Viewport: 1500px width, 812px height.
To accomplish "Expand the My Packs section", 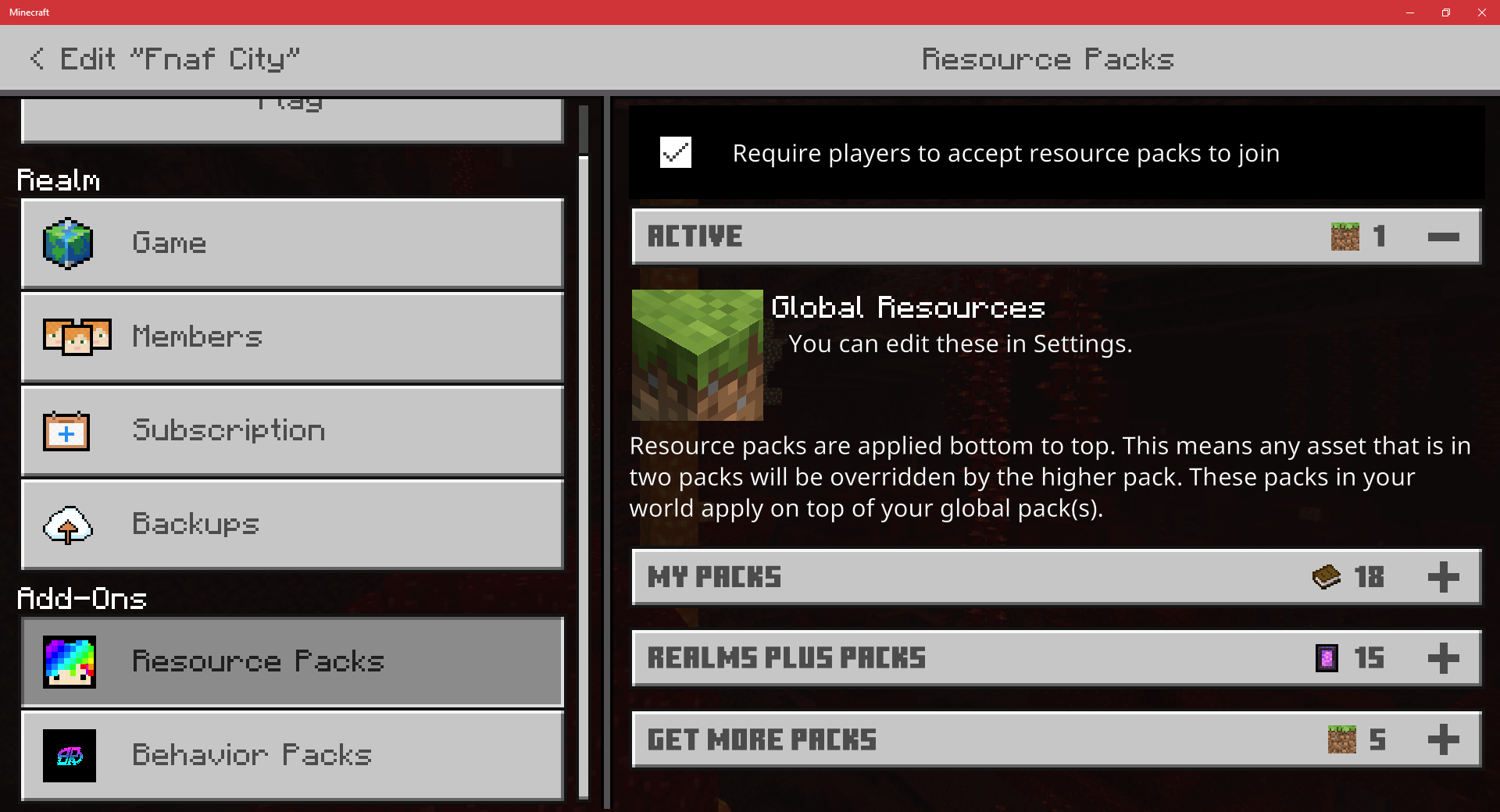I will [x=1443, y=577].
